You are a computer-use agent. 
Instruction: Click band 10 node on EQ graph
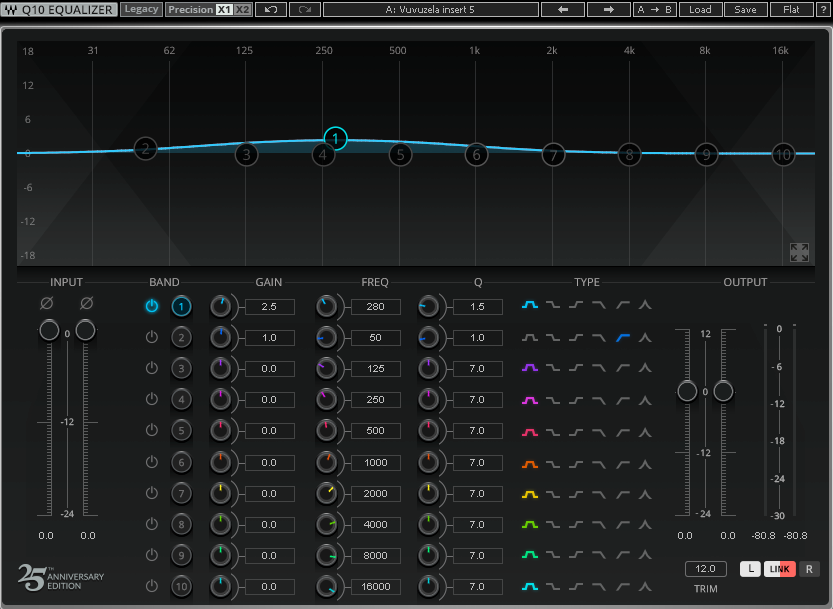(783, 155)
